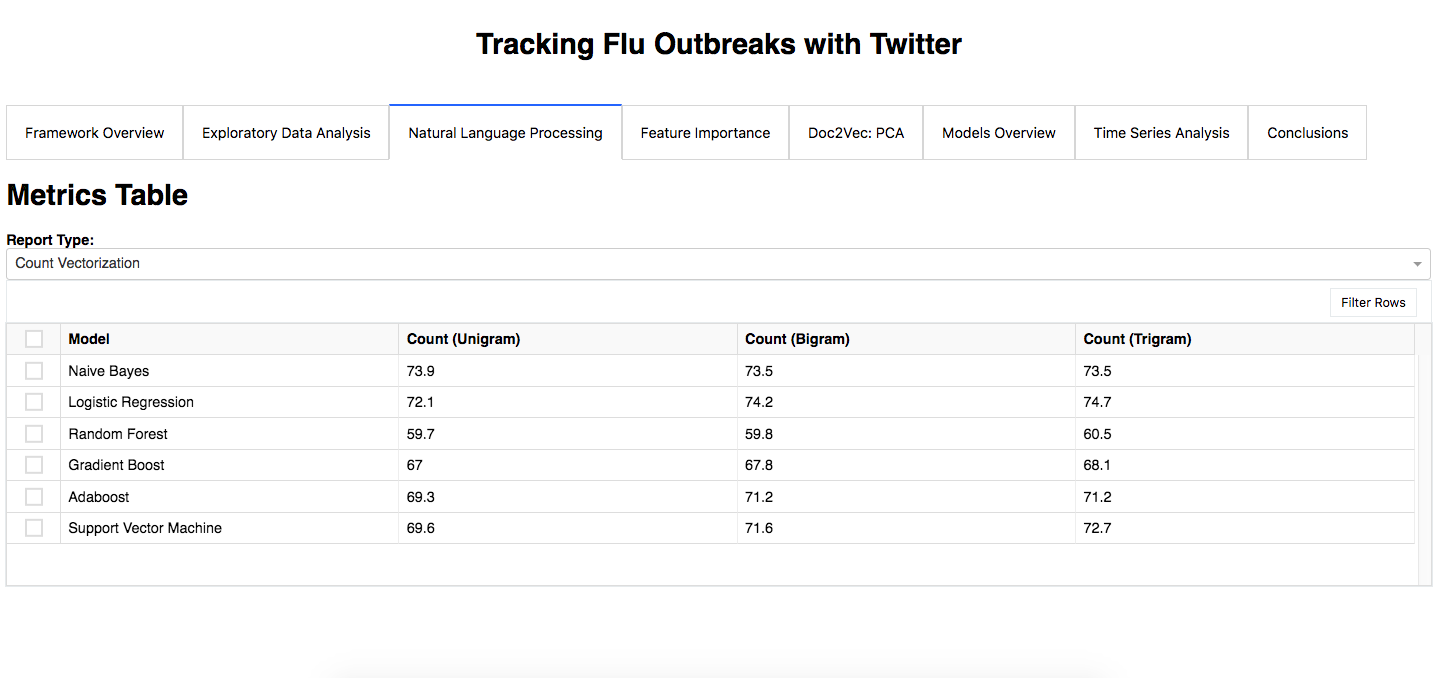Select the Random Forest row checkbox

[x=34, y=434]
